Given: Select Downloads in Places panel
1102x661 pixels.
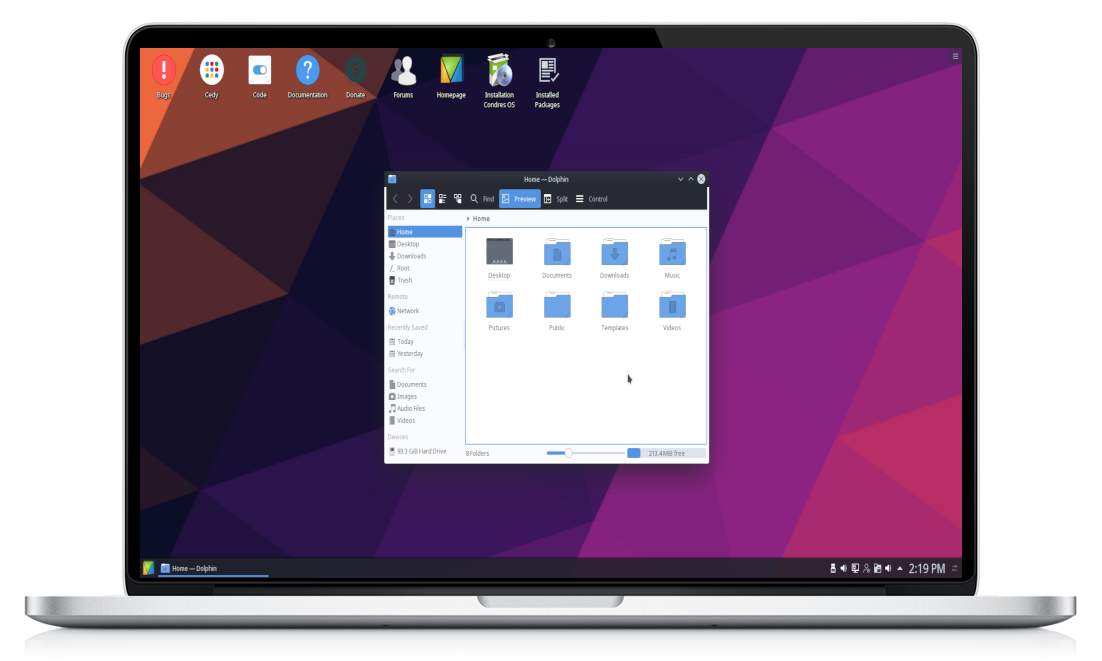Looking at the screenshot, I should tap(424, 256).
